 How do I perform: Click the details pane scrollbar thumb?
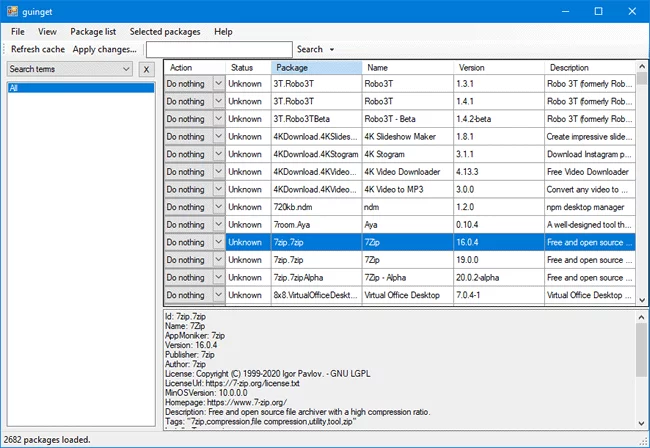pos(641,350)
